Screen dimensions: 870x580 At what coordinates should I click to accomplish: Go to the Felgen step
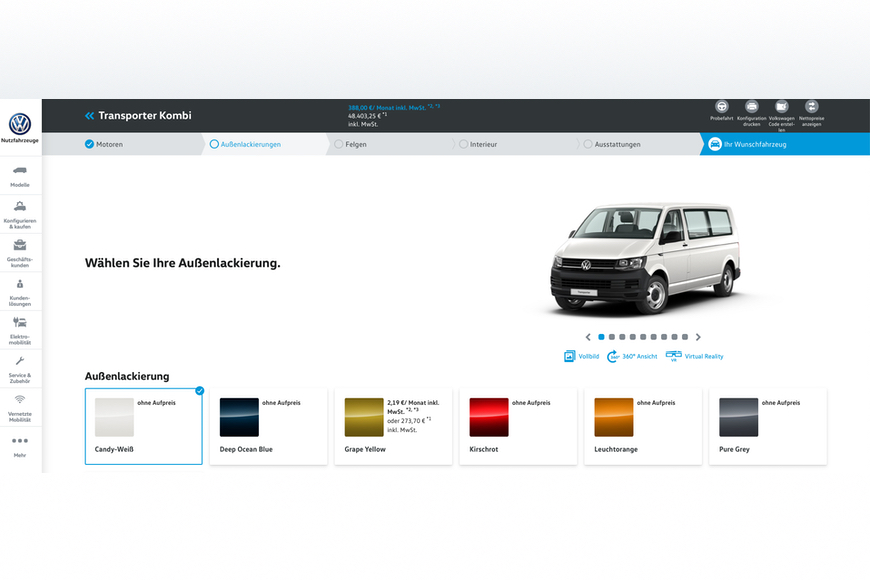click(350, 144)
